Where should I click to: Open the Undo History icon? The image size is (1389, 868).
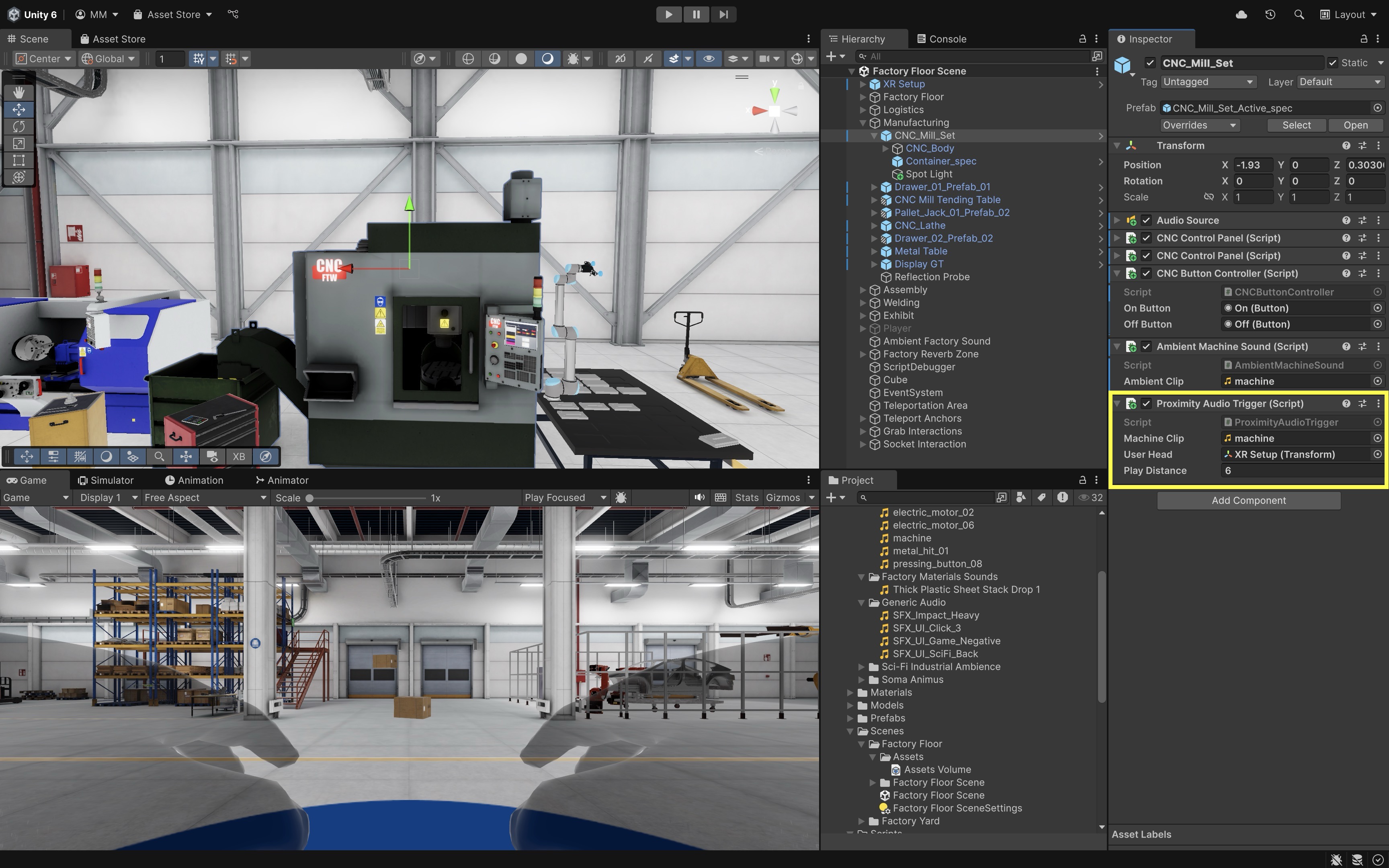(1270, 14)
